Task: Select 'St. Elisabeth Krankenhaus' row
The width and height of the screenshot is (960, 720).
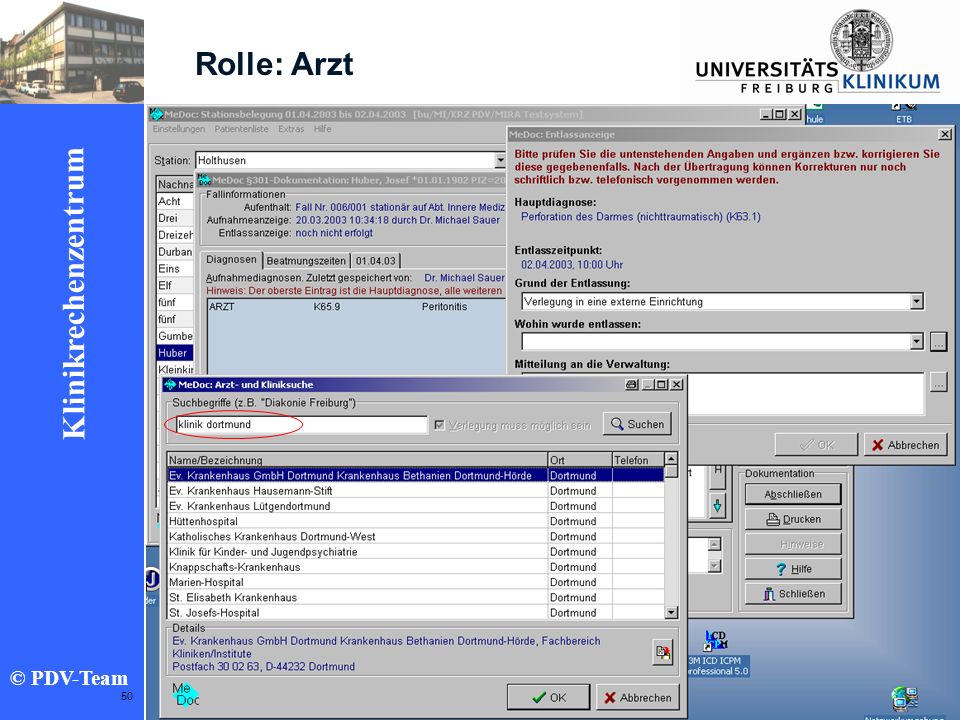Action: pyautogui.click(x=416, y=598)
